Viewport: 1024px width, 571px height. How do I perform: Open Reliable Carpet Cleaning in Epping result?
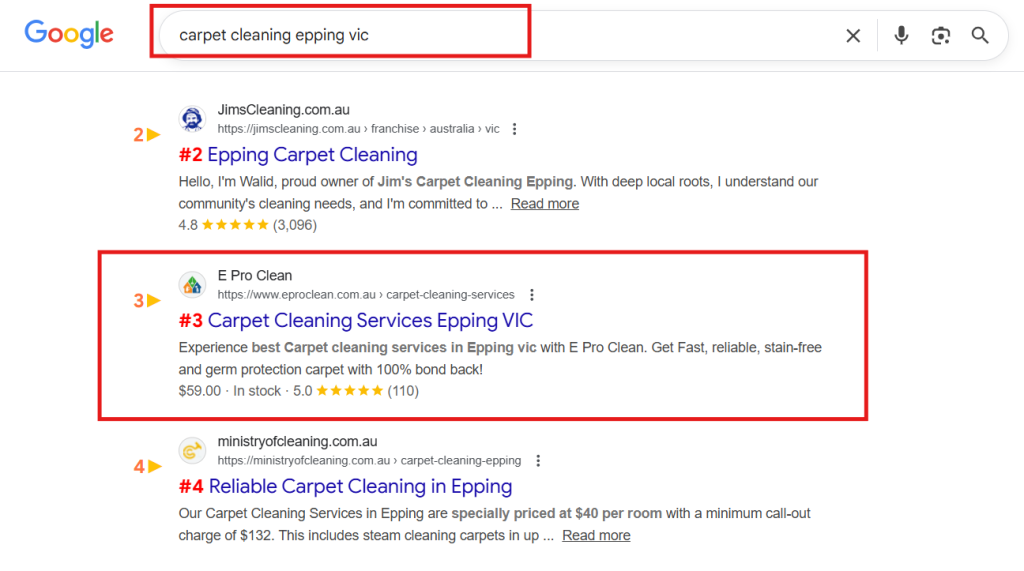tap(360, 487)
